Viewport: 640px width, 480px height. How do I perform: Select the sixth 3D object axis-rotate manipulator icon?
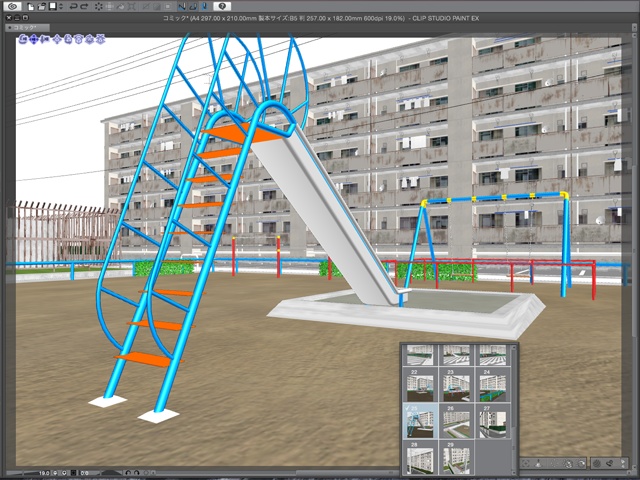click(78, 39)
